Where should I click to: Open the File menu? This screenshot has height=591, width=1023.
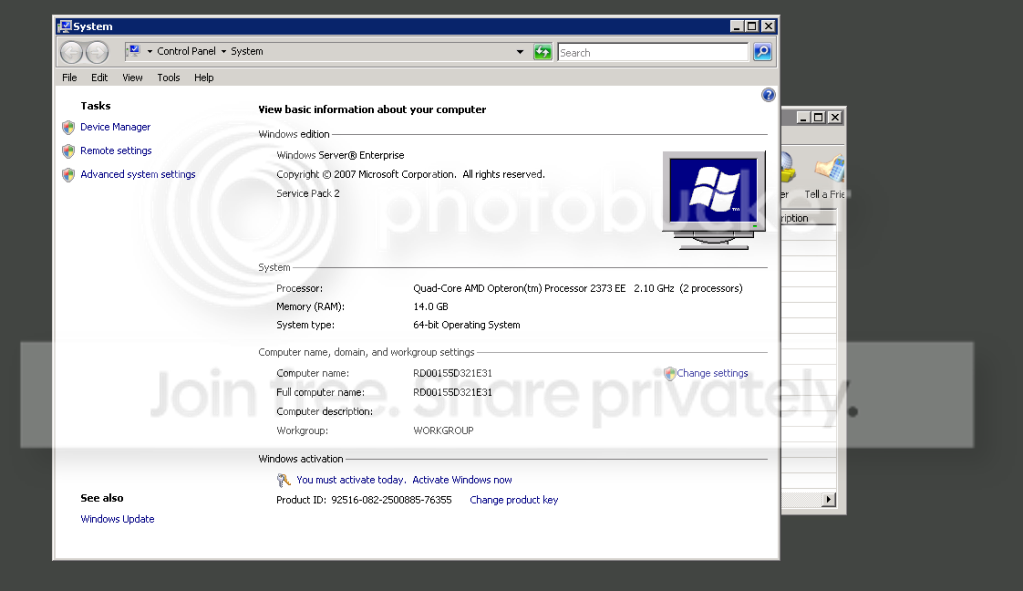point(69,78)
